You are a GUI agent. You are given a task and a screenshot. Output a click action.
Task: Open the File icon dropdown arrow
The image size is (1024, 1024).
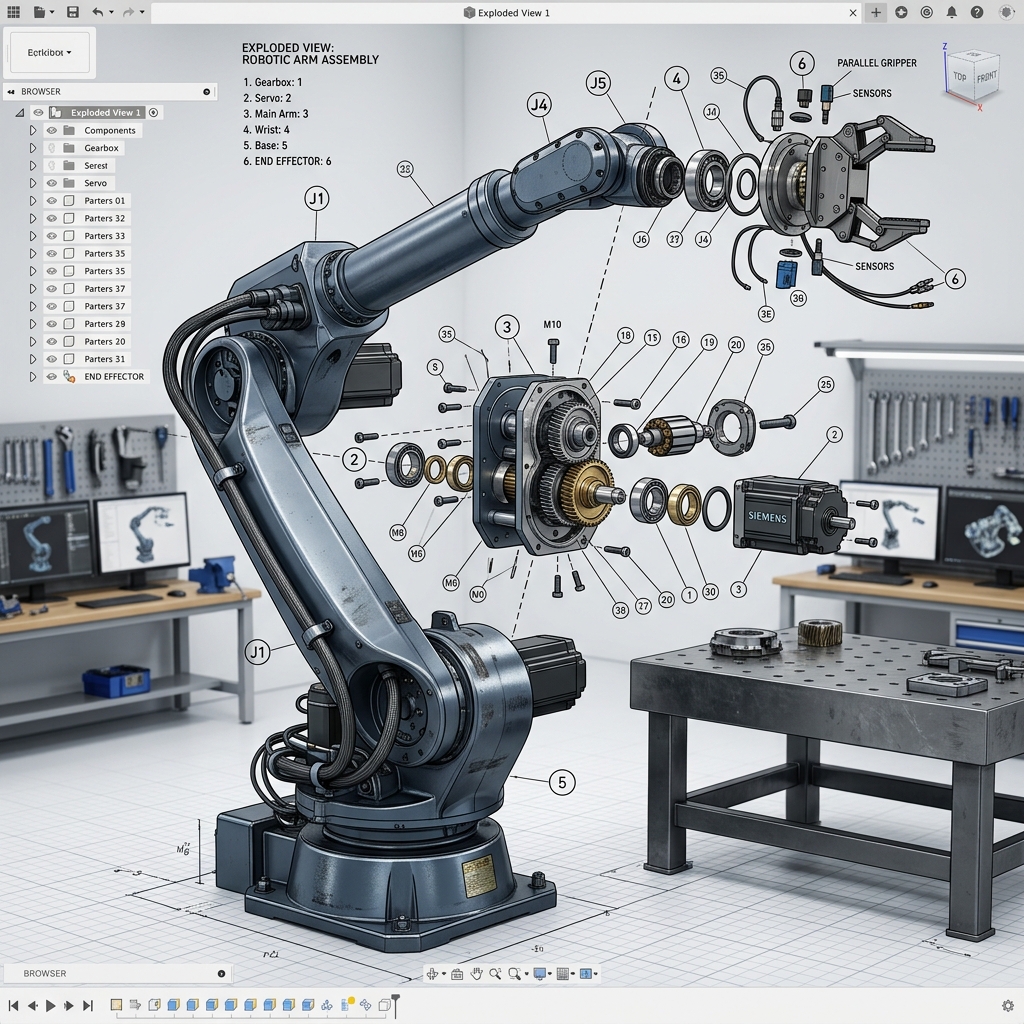tap(52, 12)
